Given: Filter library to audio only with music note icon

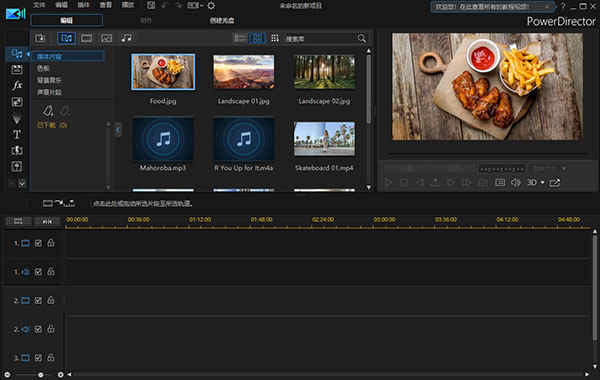Looking at the screenshot, I should [126, 38].
